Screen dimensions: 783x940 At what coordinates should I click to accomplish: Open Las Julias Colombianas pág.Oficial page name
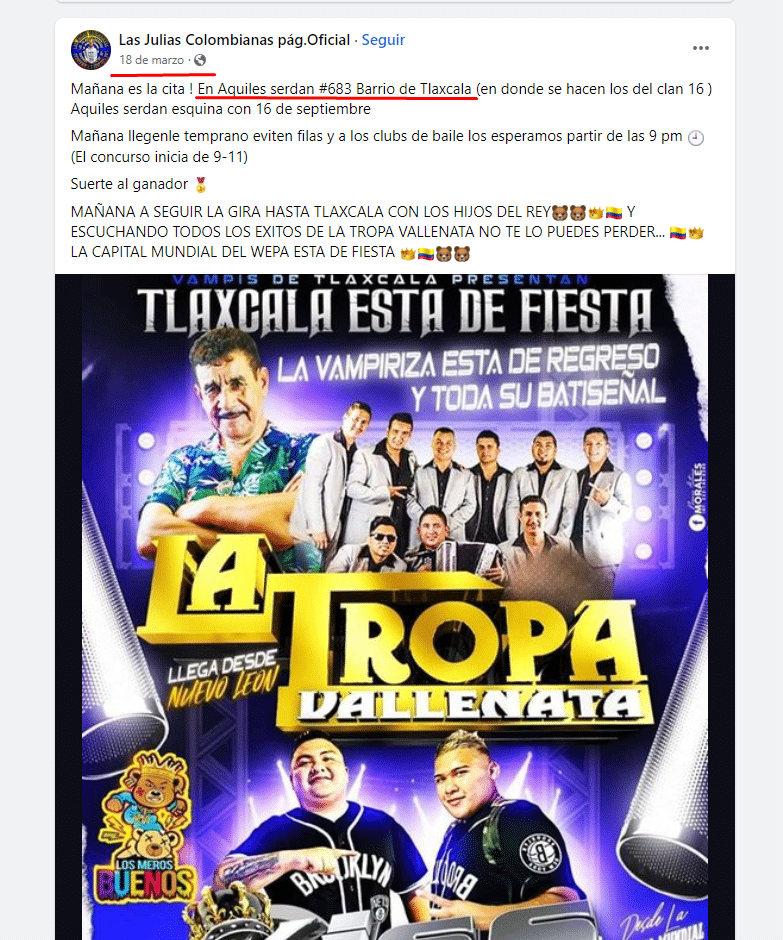pyautogui.click(x=234, y=40)
